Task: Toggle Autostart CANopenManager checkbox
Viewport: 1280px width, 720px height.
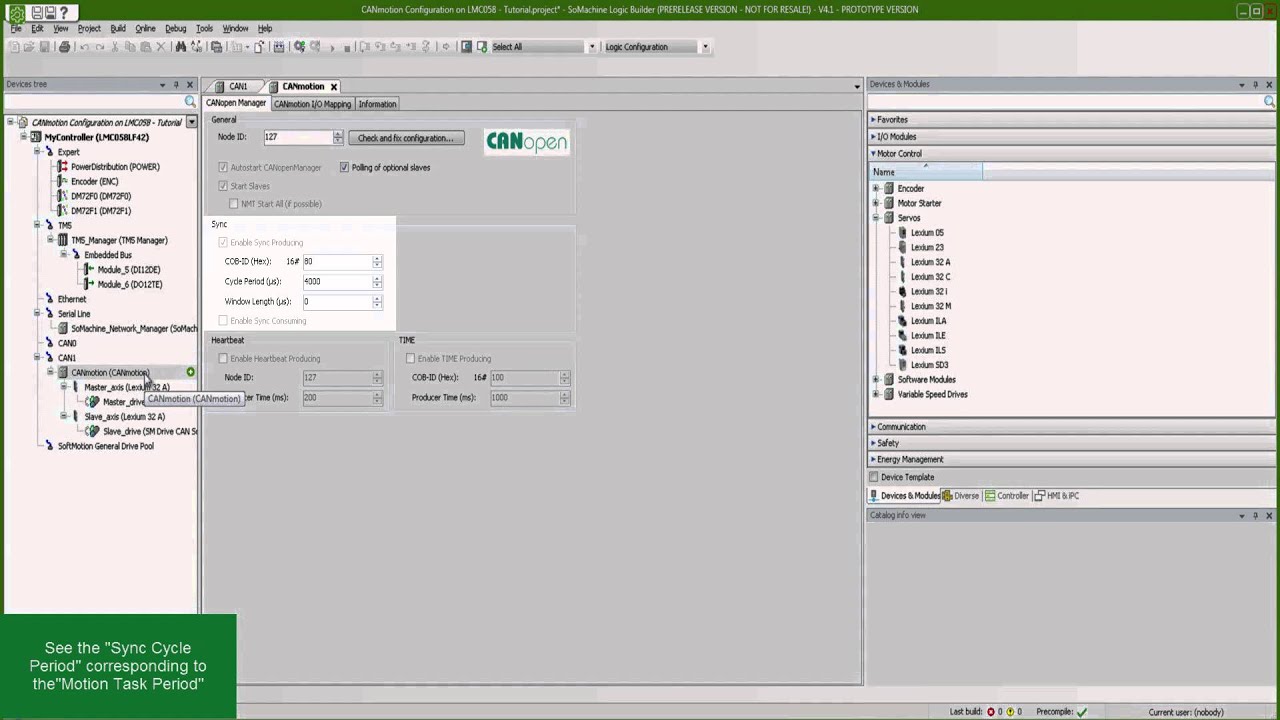Action: (223, 168)
